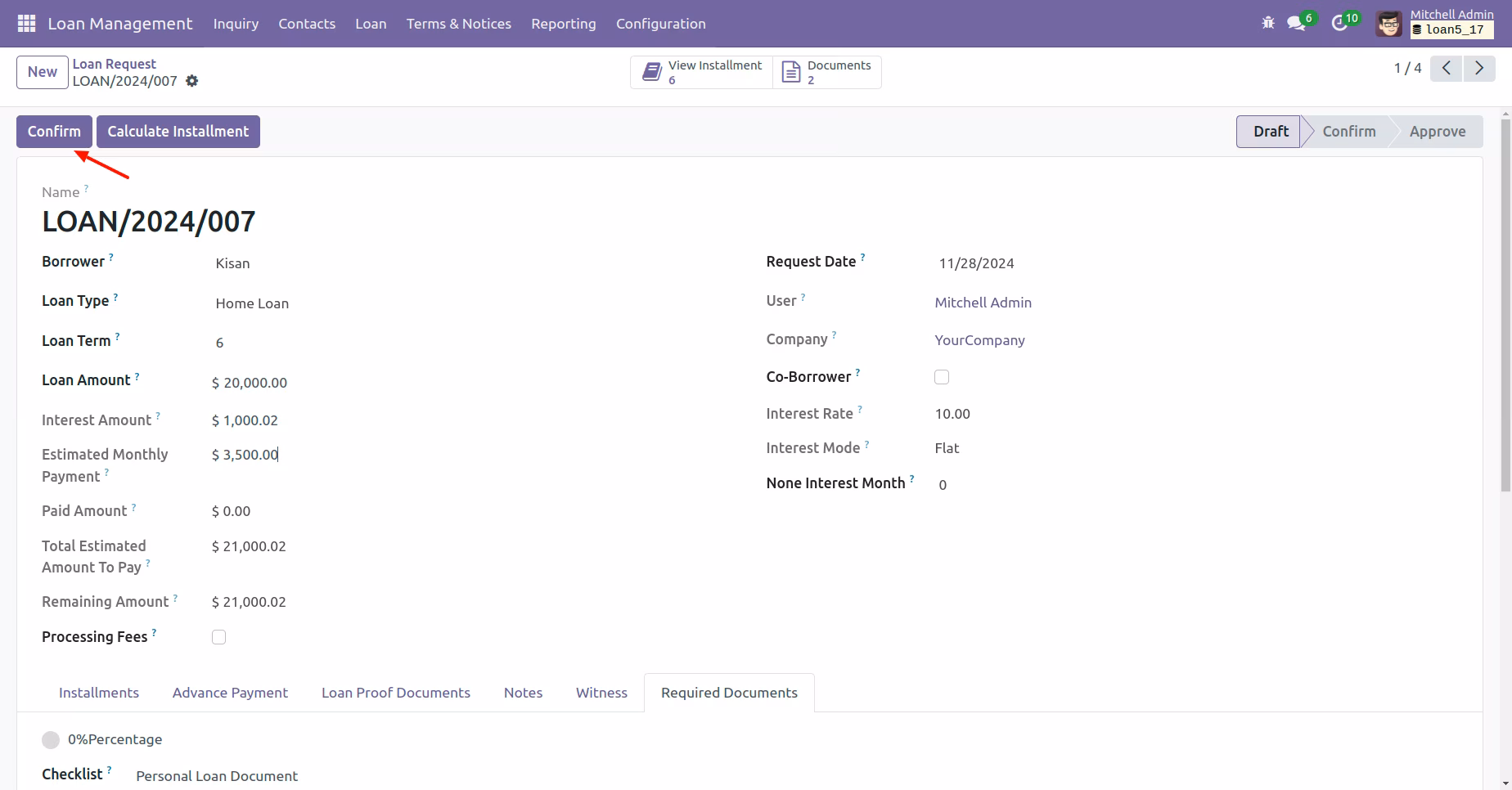Open the Terms & Notices menu
This screenshot has width=1512, height=790.
[x=459, y=24]
